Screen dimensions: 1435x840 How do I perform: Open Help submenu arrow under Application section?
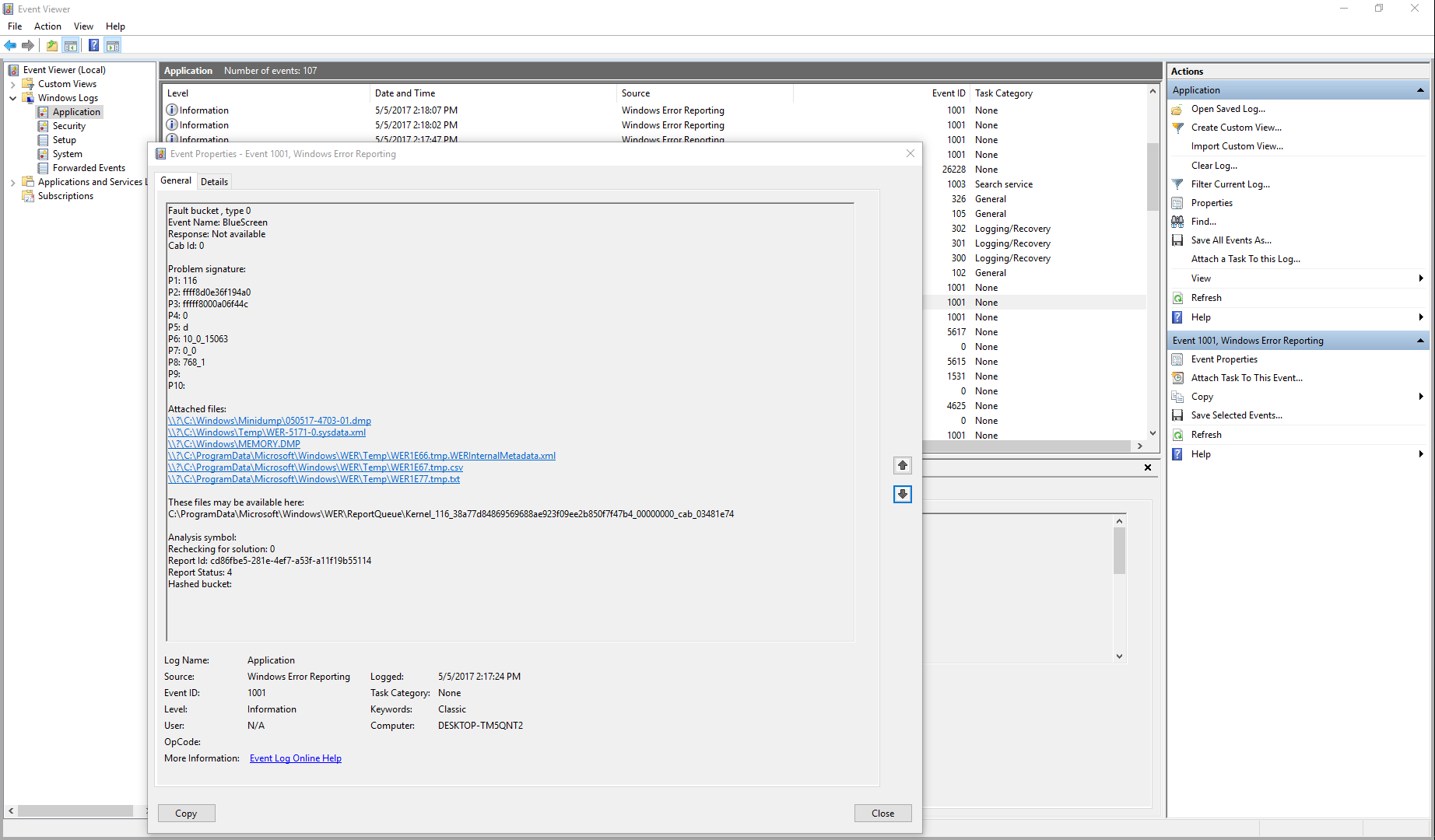1421,317
